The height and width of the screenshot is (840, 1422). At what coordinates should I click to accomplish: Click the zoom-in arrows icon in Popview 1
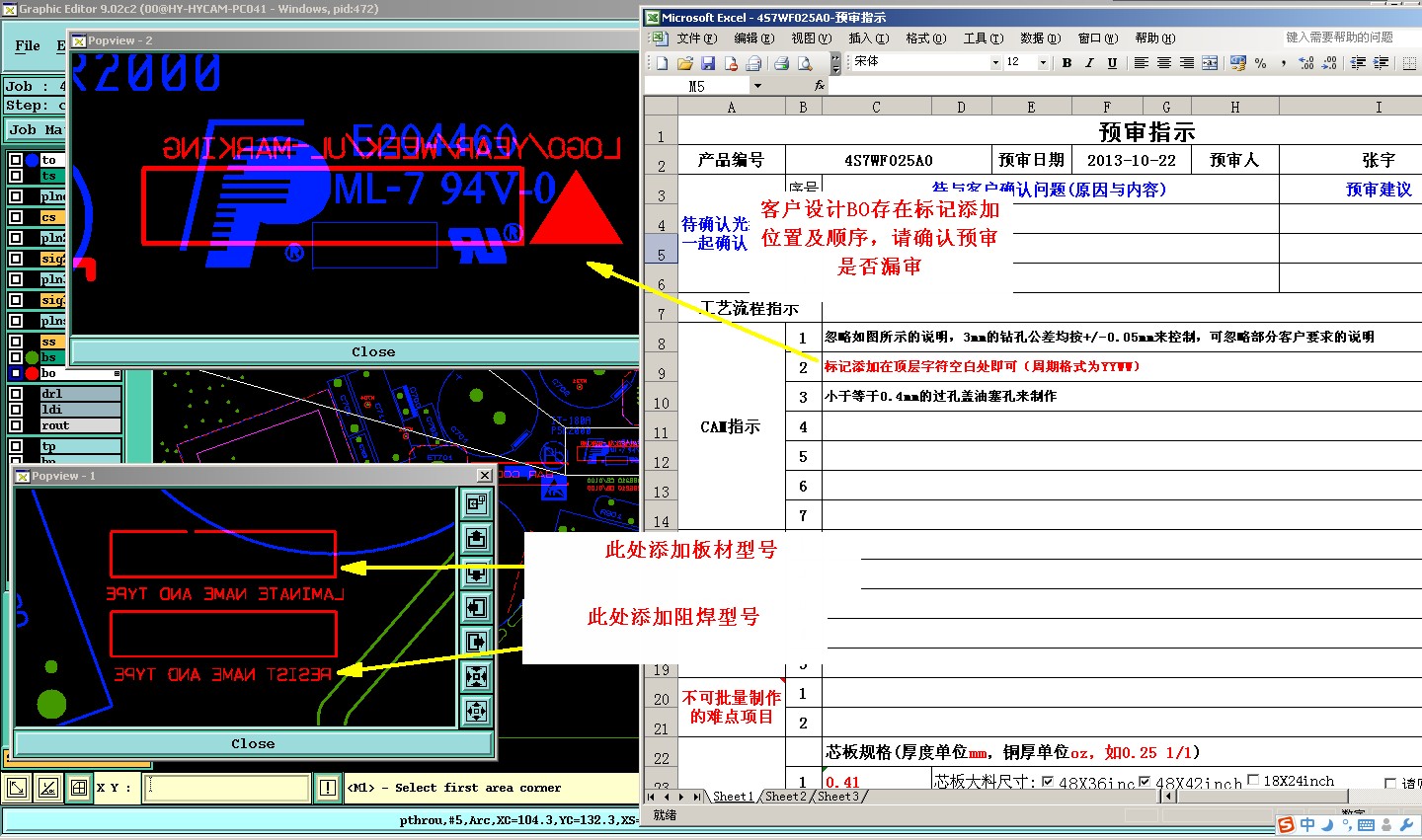(476, 676)
